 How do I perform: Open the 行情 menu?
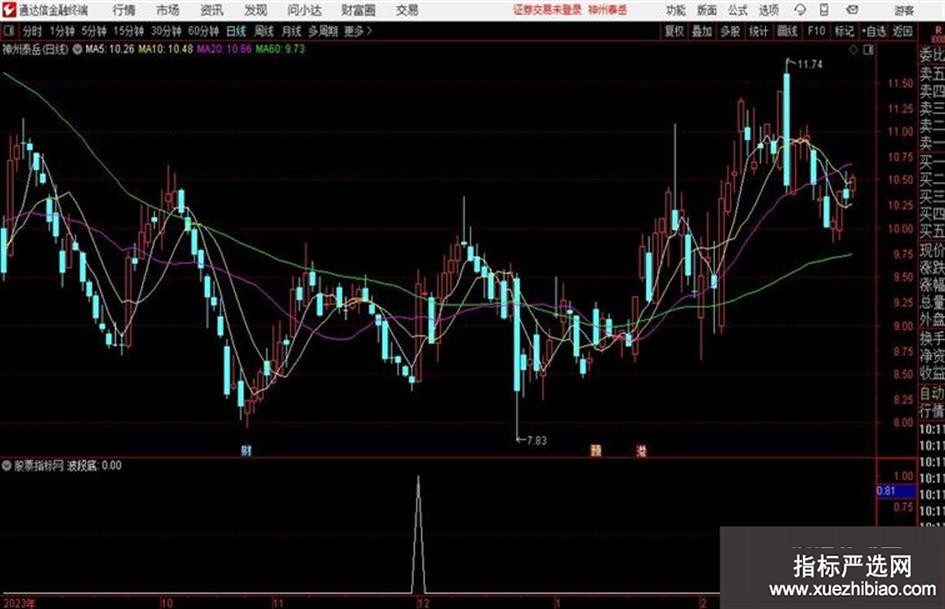pos(124,10)
